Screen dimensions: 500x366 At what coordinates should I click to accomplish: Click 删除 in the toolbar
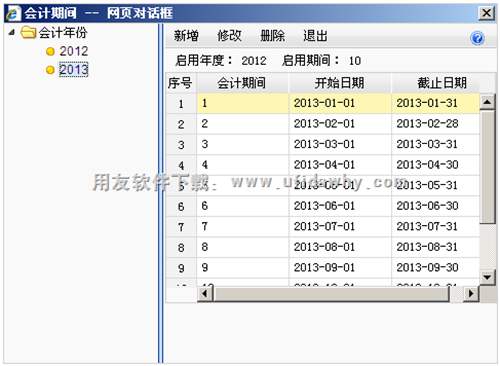(272, 36)
